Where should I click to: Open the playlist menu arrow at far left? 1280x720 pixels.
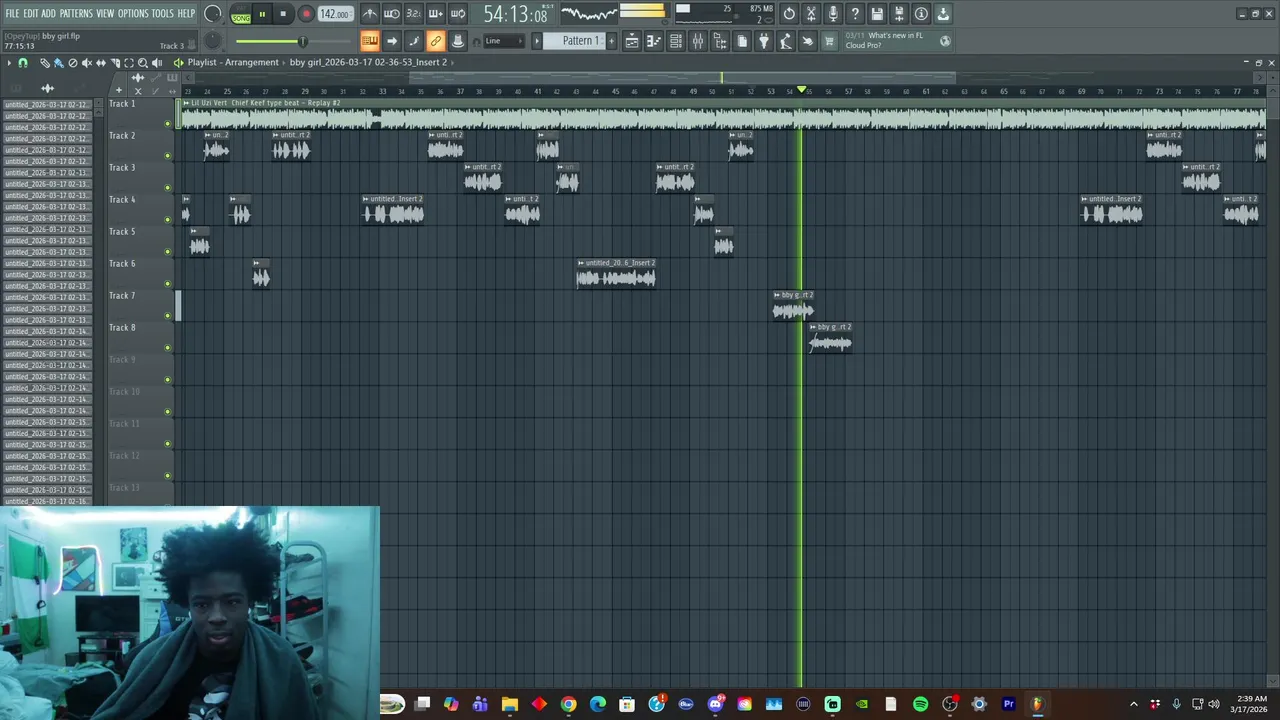pos(9,63)
